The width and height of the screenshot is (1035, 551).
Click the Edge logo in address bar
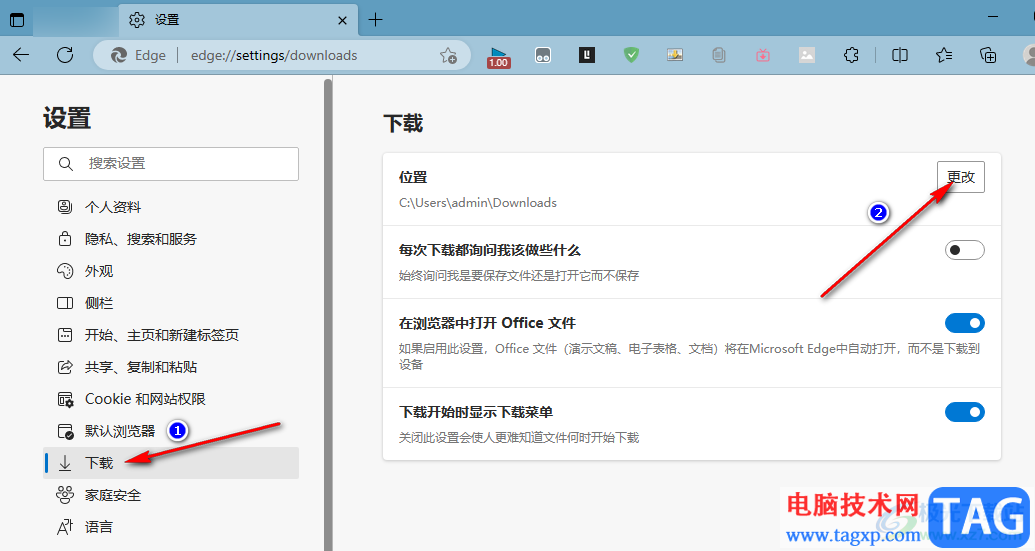pyautogui.click(x=119, y=55)
